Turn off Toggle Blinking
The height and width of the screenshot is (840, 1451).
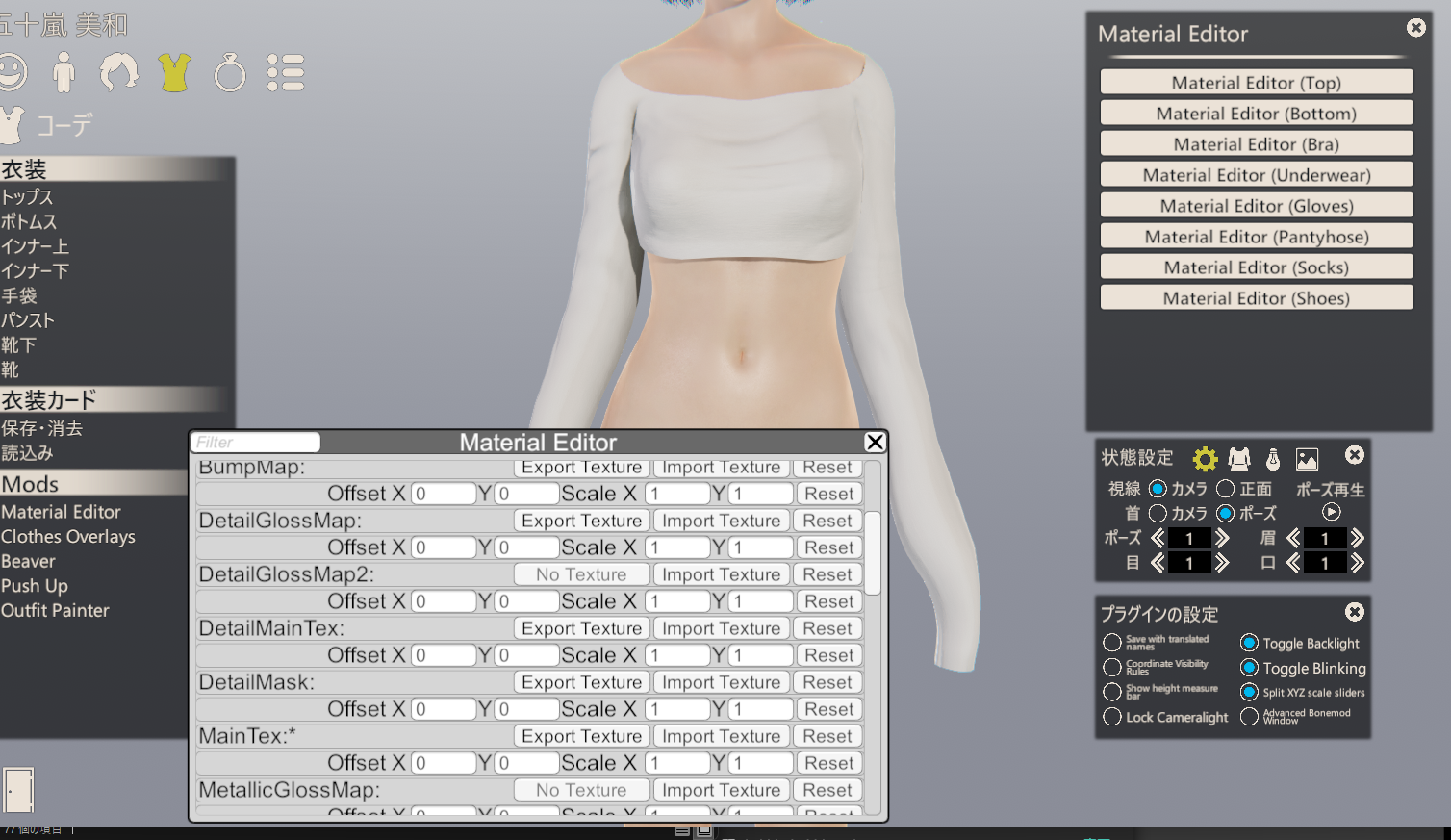click(x=1249, y=668)
